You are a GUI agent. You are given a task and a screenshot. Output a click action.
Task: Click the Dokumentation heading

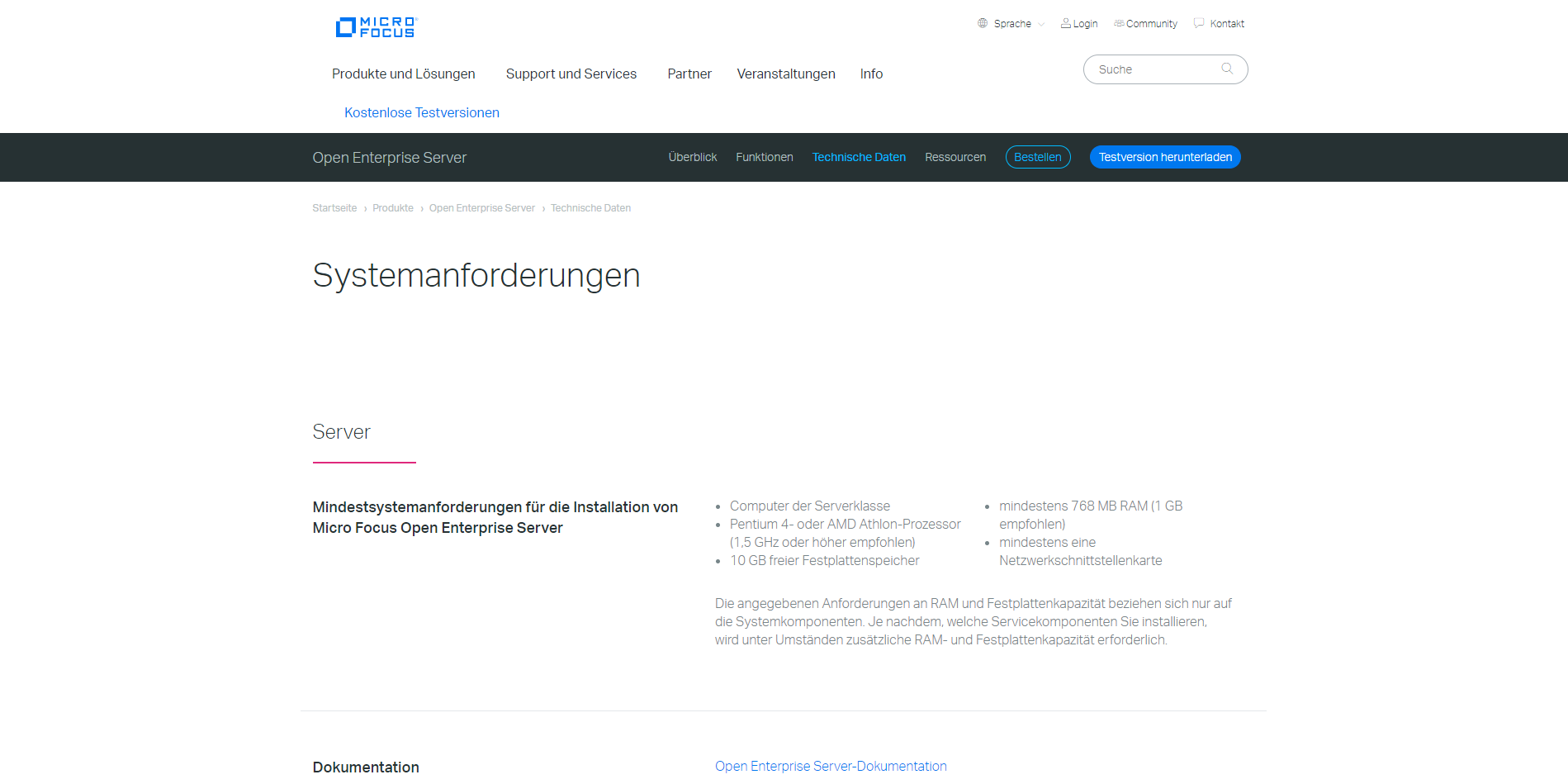[x=366, y=767]
